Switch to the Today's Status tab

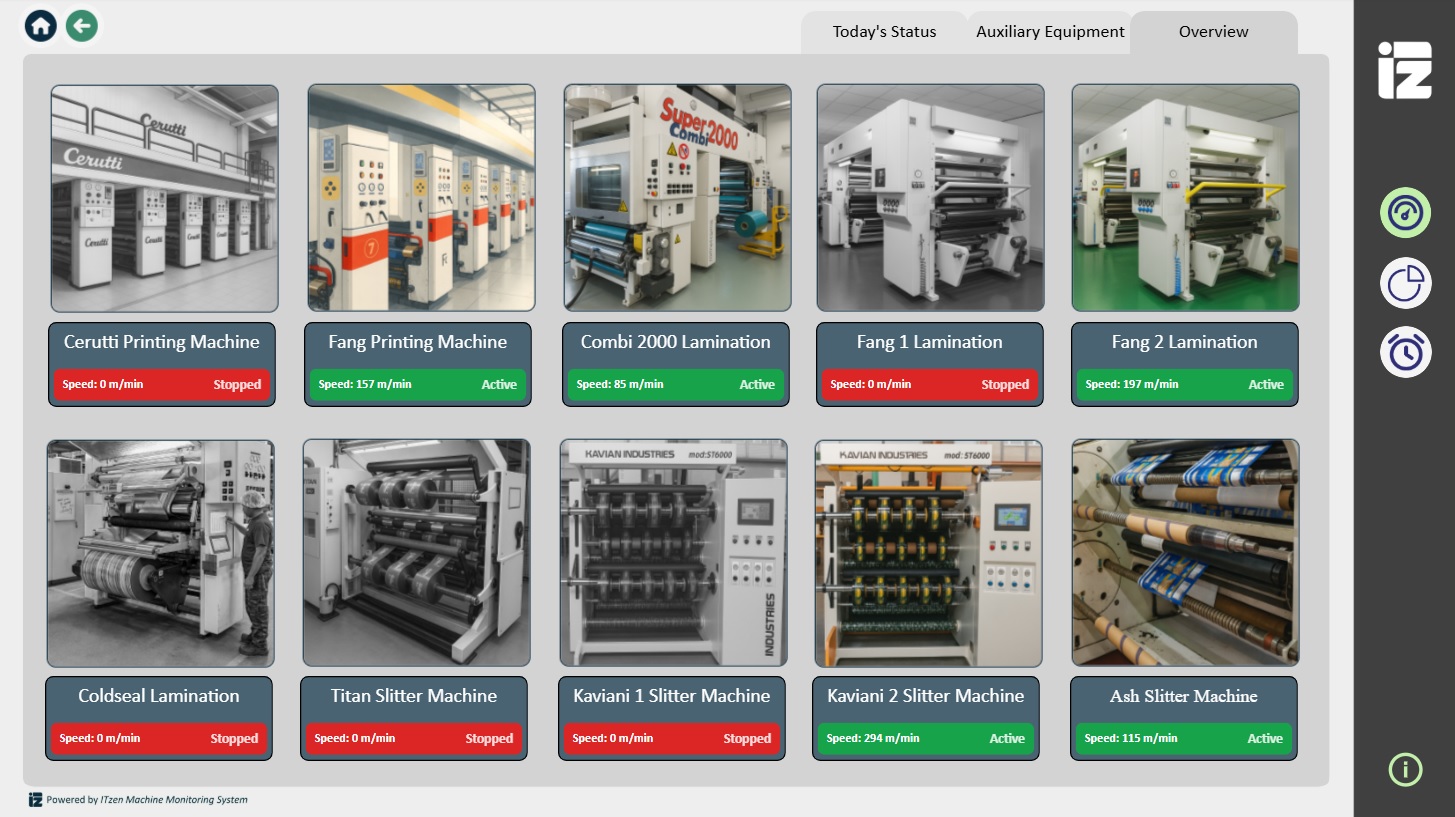click(884, 32)
